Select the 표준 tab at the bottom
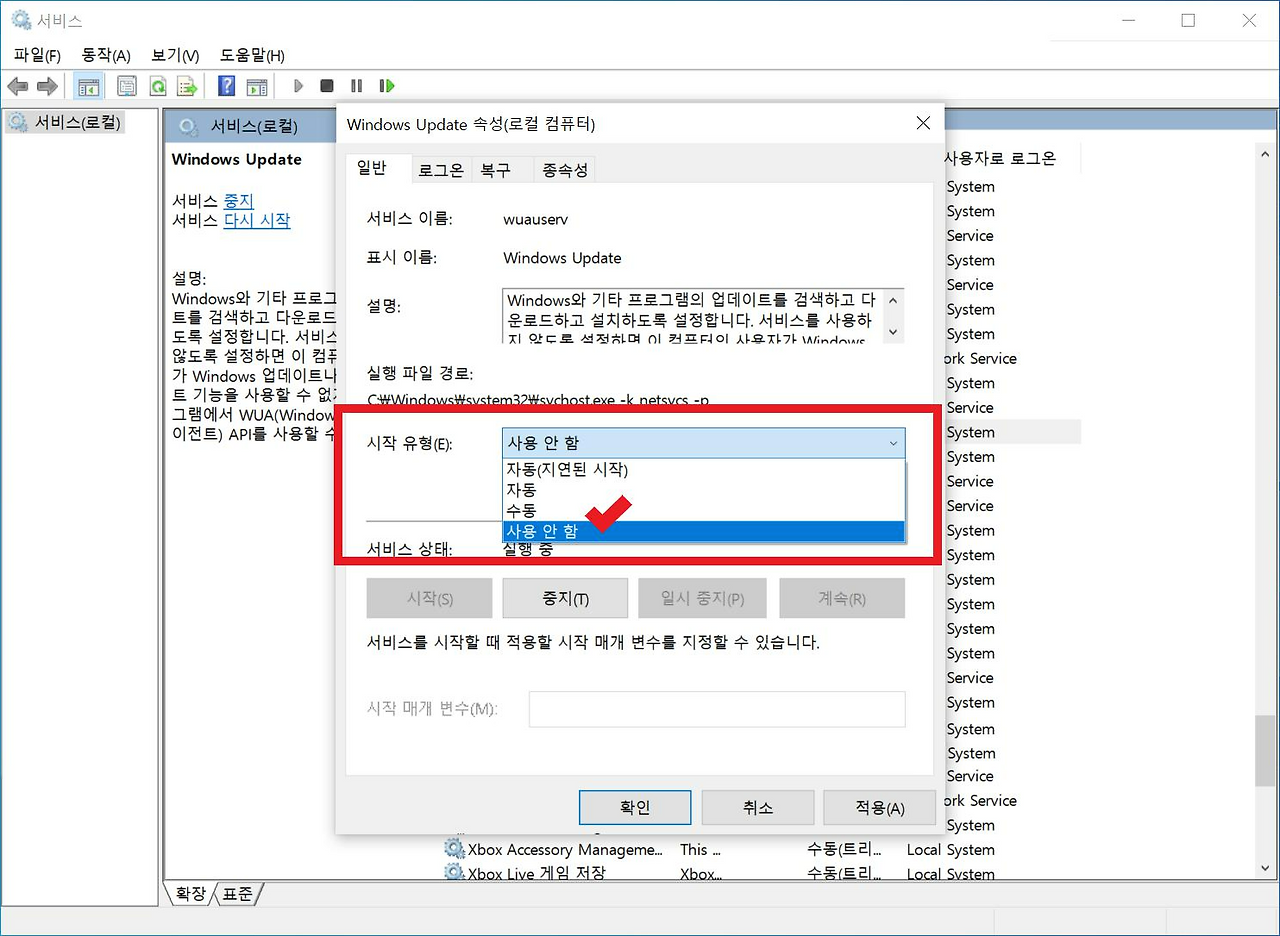Screen dimensions: 1280x936 pos(238,894)
